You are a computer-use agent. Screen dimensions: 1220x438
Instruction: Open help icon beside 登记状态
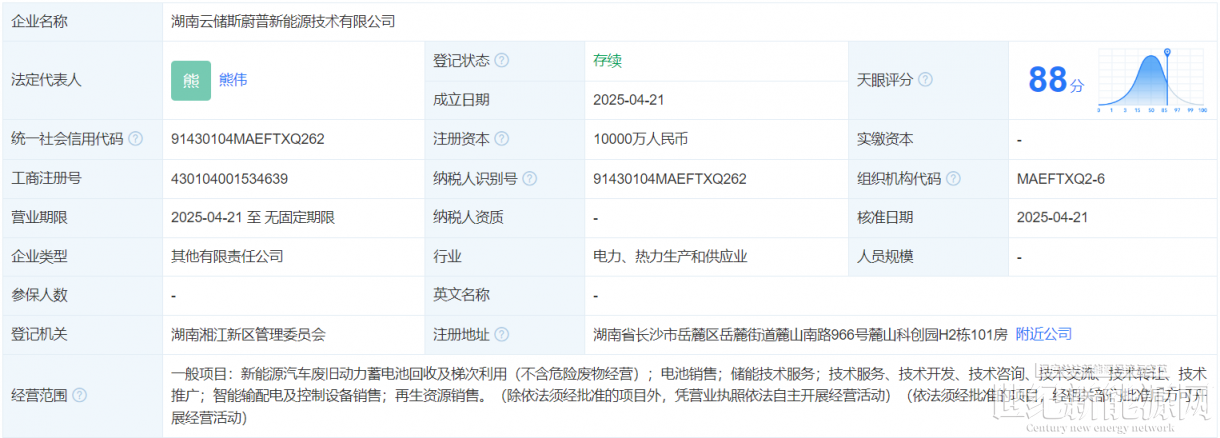coord(502,60)
